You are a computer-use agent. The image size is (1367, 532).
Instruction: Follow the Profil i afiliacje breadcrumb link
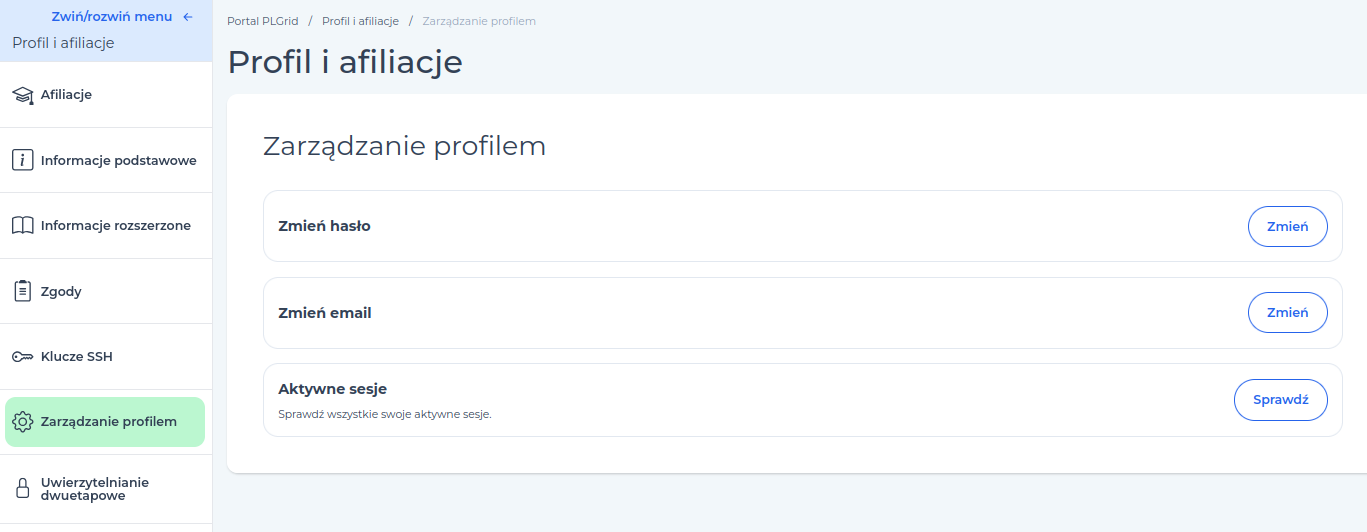click(x=360, y=21)
